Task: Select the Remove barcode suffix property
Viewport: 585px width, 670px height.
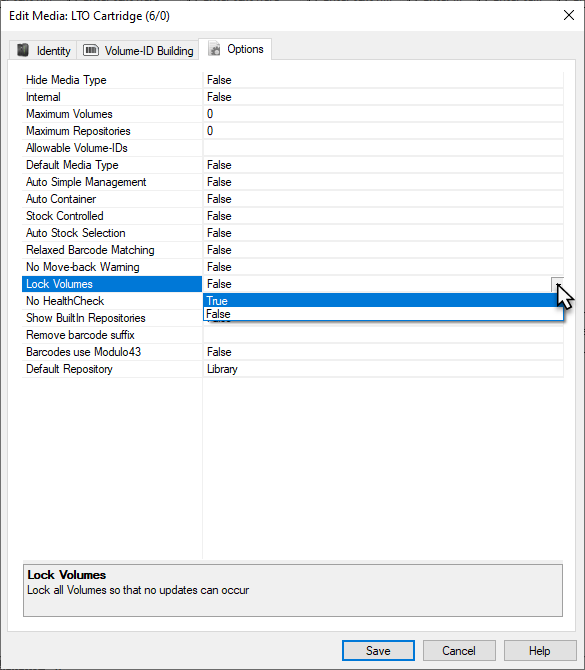Action: pyautogui.click(x=112, y=335)
